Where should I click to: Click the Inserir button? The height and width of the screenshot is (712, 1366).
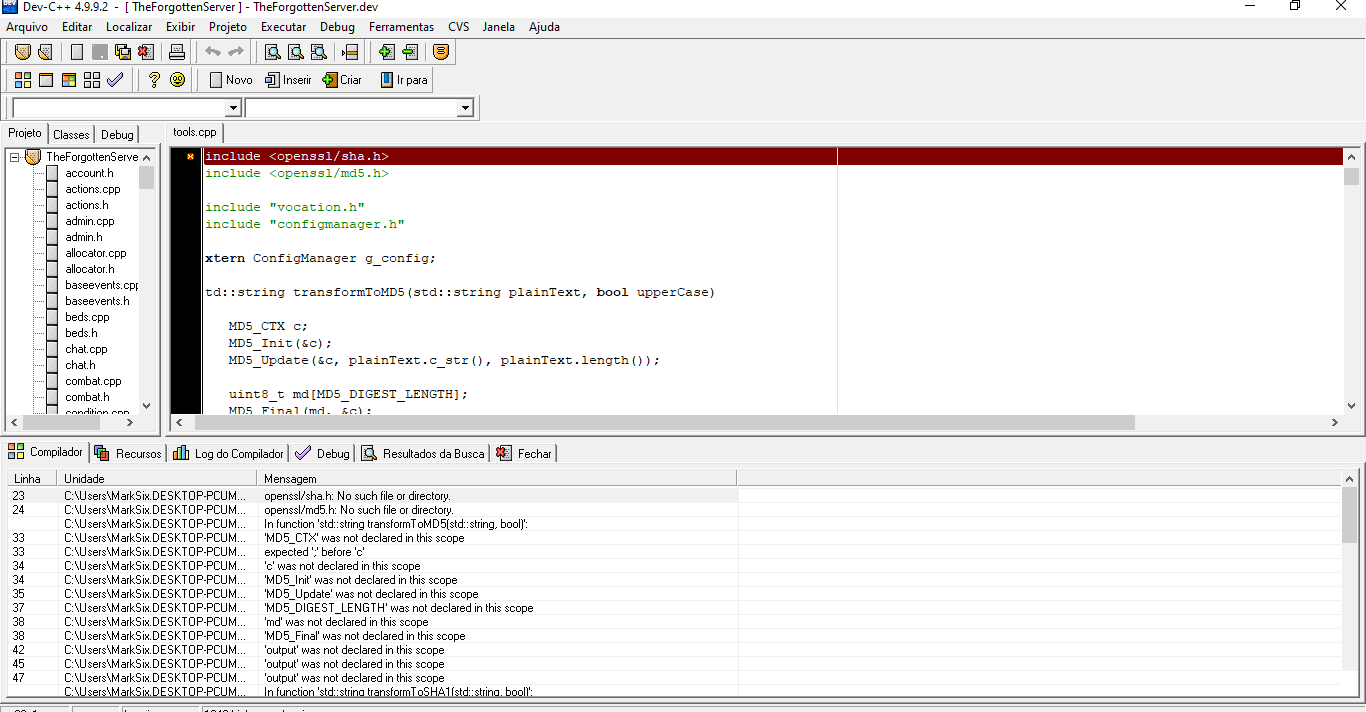(x=288, y=80)
